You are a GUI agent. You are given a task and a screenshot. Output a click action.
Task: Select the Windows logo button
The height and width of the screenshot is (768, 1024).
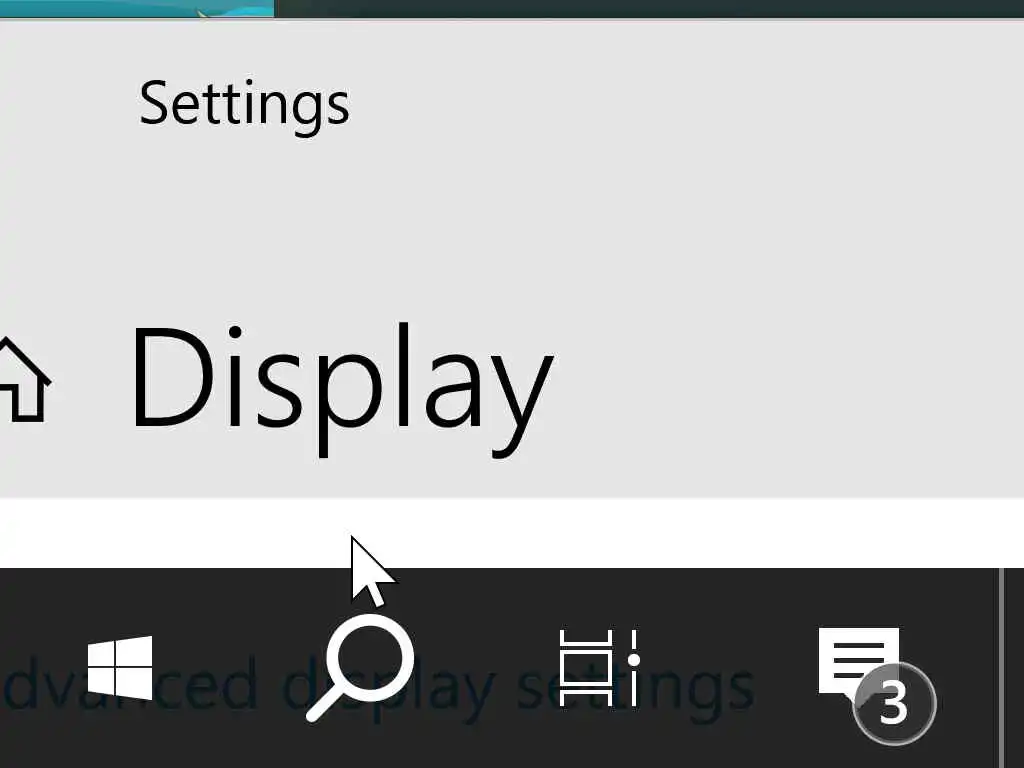120,668
